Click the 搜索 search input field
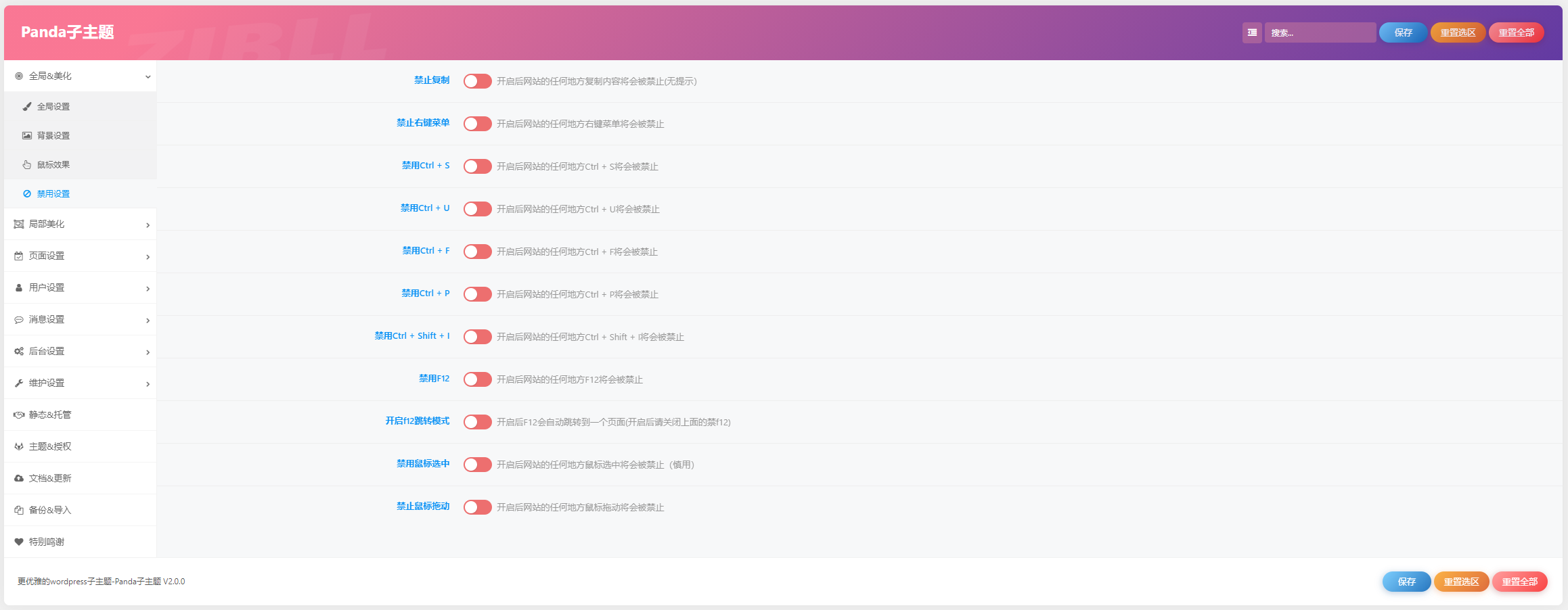 1320,32
